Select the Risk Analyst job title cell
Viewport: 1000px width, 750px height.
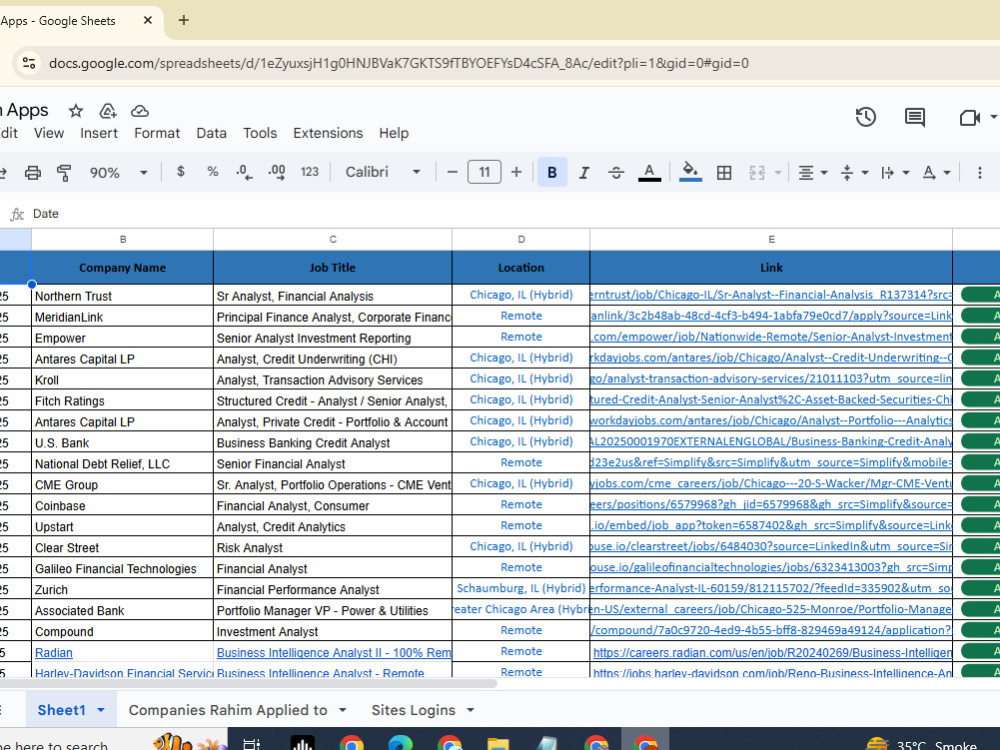pyautogui.click(x=332, y=548)
